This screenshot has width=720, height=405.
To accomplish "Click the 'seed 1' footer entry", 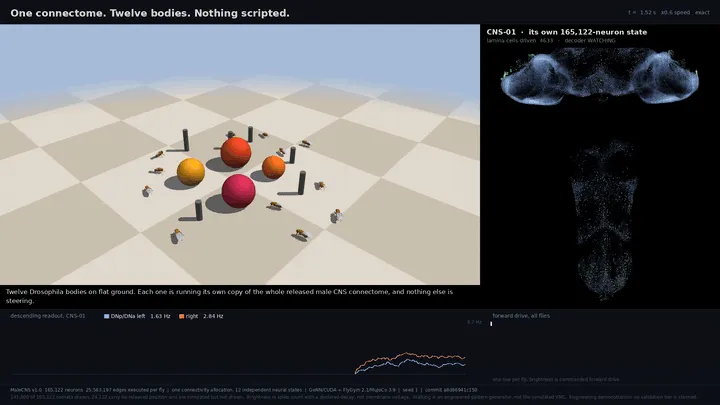I will click(x=410, y=390).
